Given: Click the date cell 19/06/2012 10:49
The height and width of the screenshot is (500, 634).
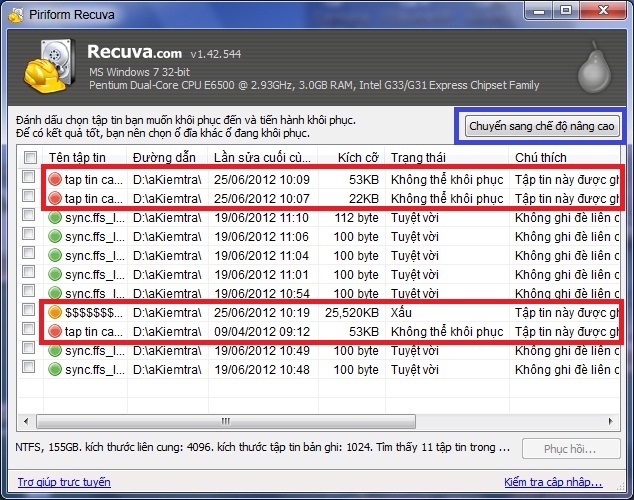Looking at the screenshot, I should (262, 350).
